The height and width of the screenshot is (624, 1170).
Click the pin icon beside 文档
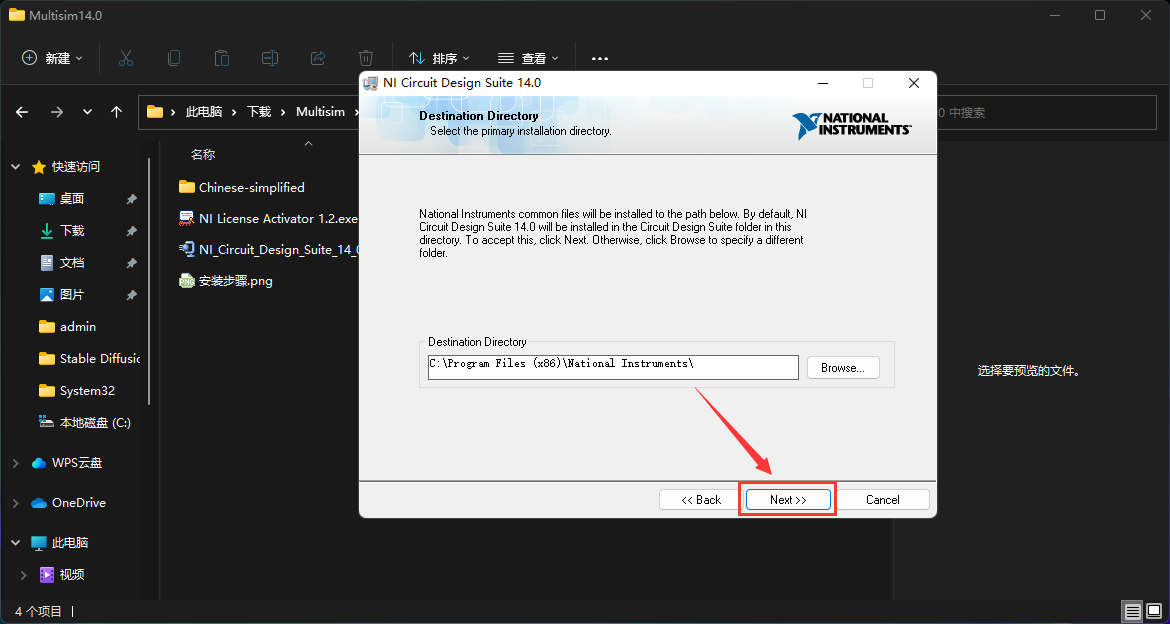click(131, 263)
